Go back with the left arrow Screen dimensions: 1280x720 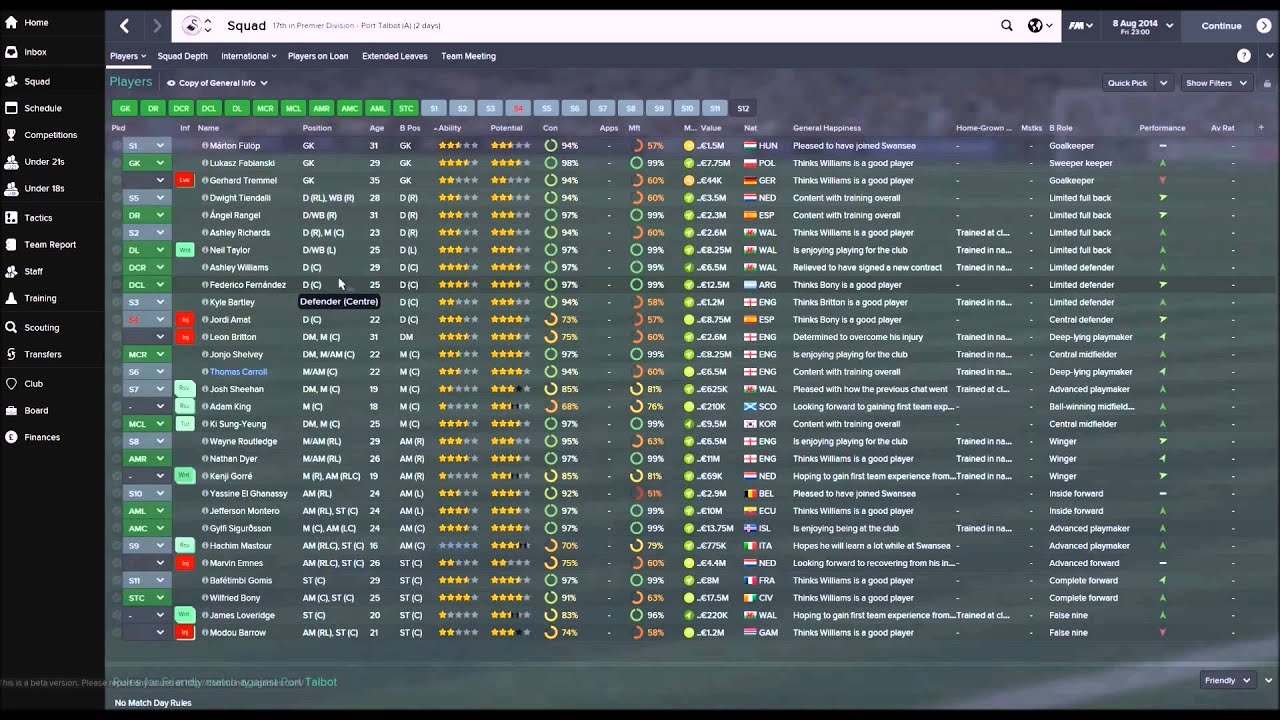pos(124,26)
